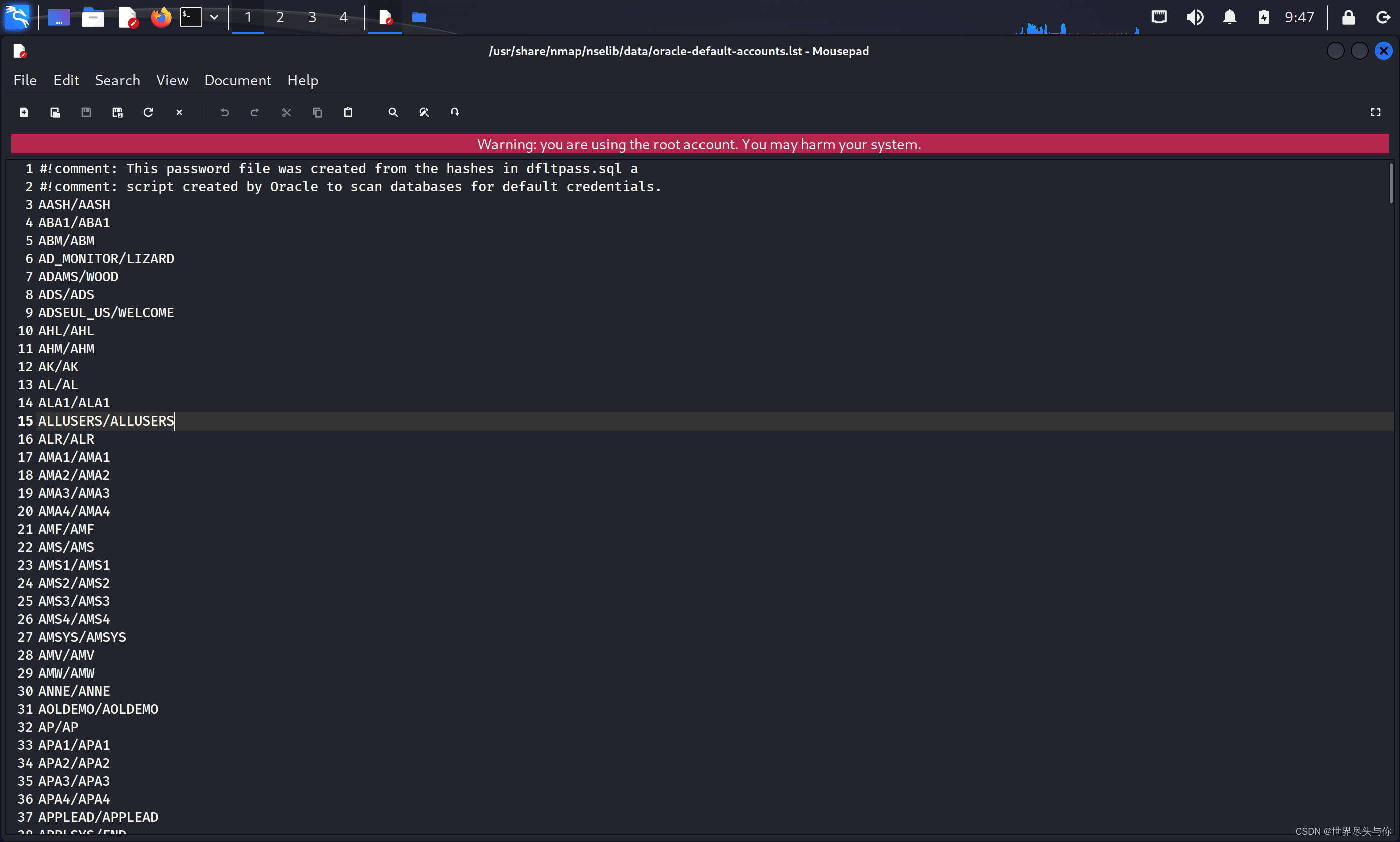Lock the screen with padlock icon

(x=1348, y=17)
